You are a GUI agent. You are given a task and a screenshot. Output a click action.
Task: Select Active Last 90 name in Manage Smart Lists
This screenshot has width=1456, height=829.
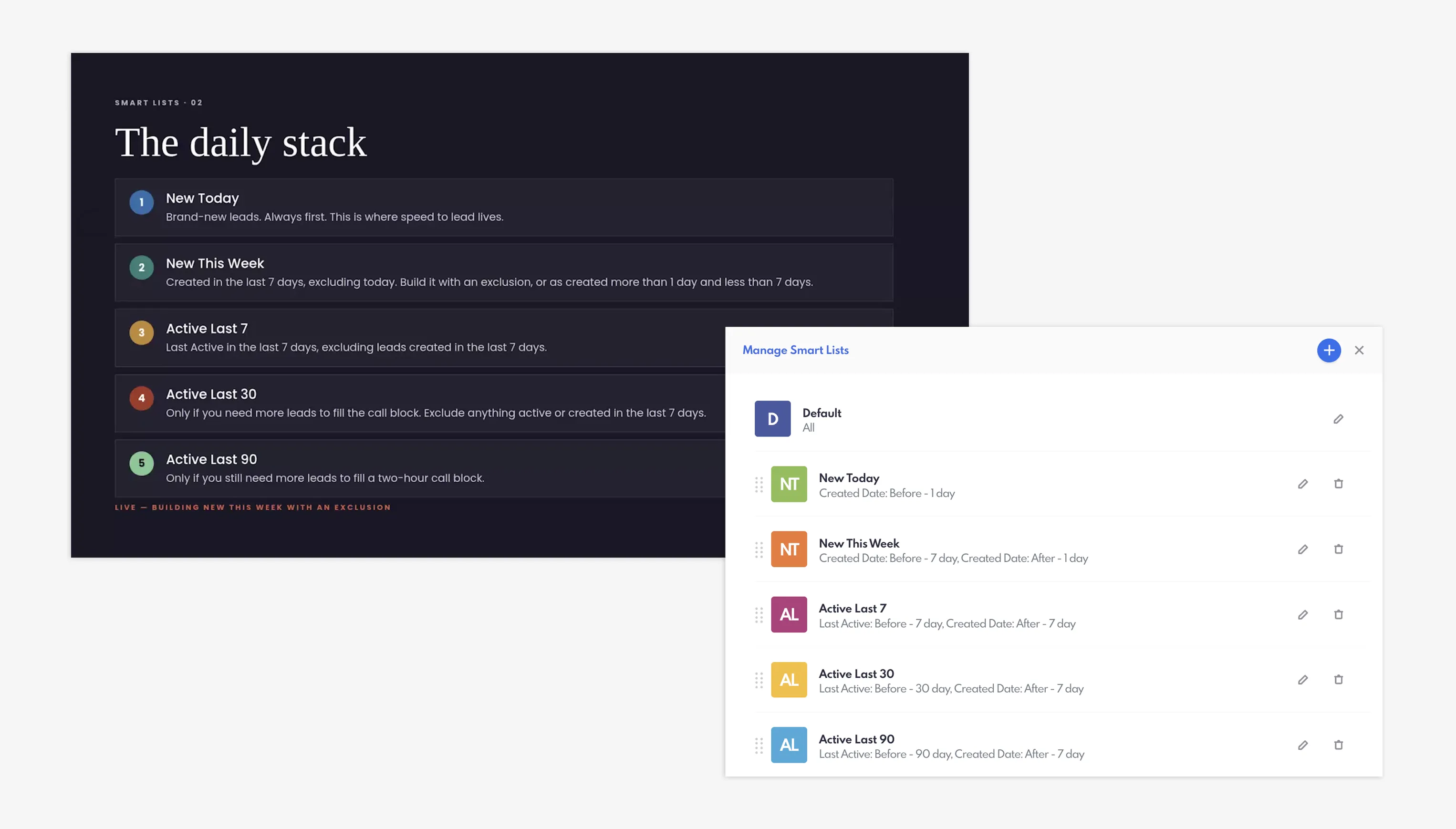(x=856, y=739)
